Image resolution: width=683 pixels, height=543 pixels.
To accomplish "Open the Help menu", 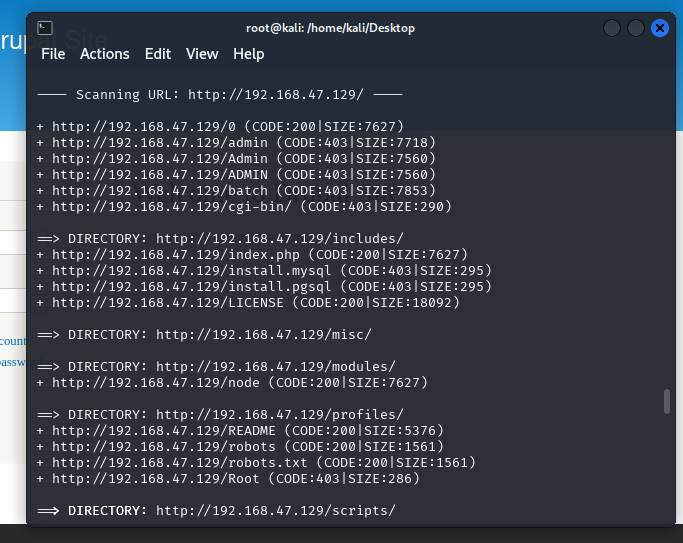I will click(x=249, y=54).
